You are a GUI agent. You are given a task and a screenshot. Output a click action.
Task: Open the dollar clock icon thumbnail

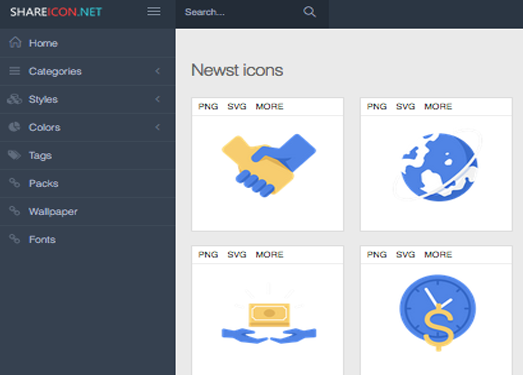click(x=438, y=313)
